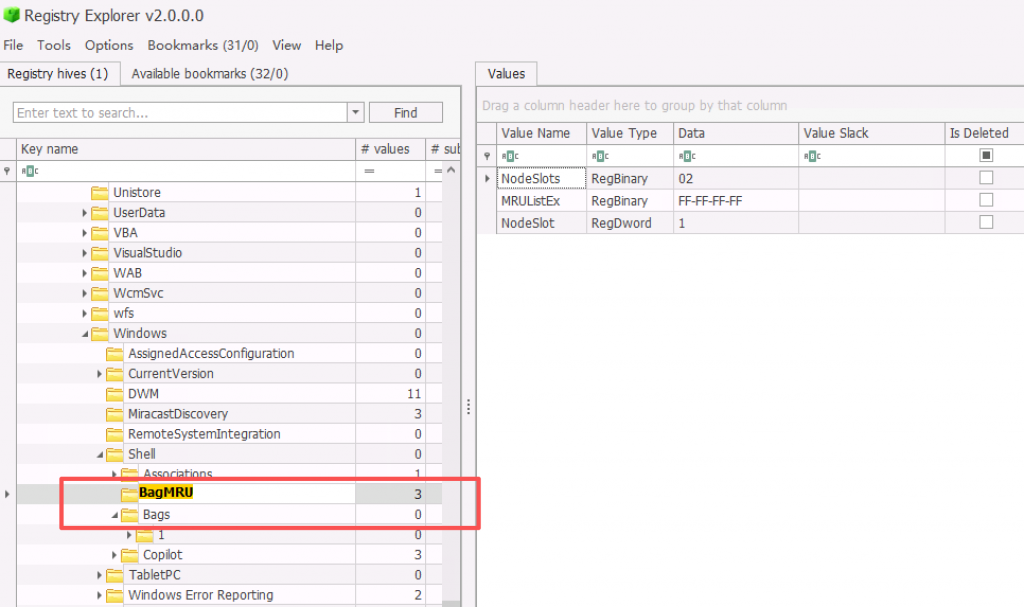Click the Unistore folder icon
Image resolution: width=1024 pixels, height=607 pixels.
99,193
